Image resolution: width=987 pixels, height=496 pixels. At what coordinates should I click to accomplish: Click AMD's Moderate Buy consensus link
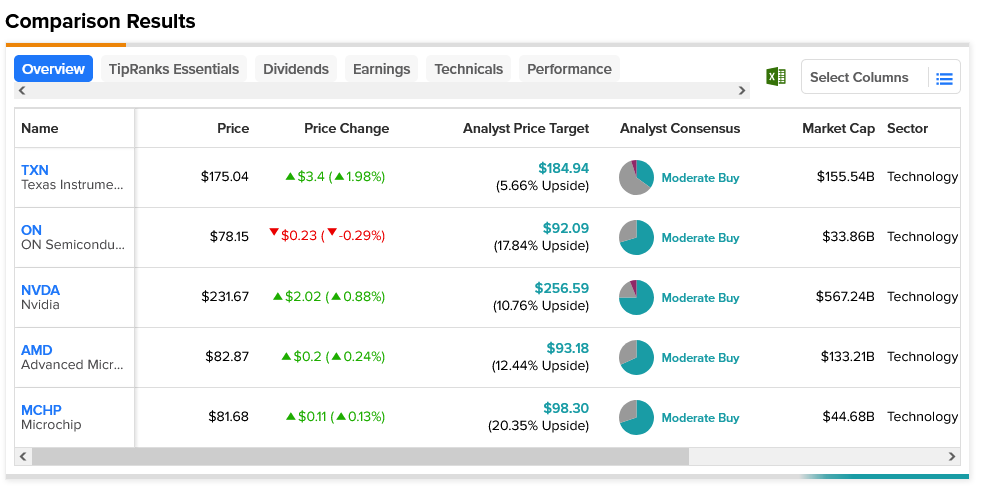[700, 358]
